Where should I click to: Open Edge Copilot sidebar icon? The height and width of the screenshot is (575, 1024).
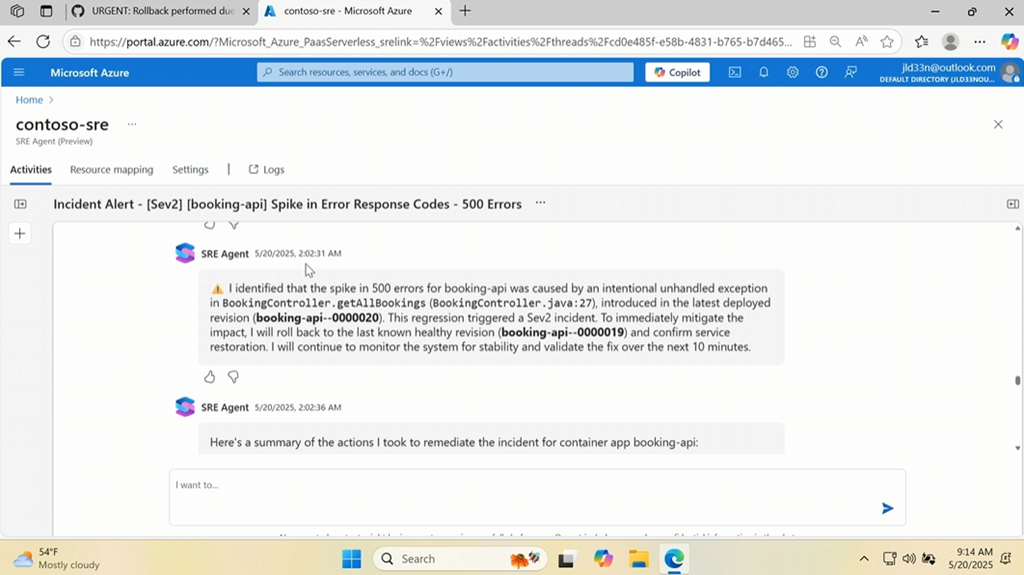[1009, 42]
